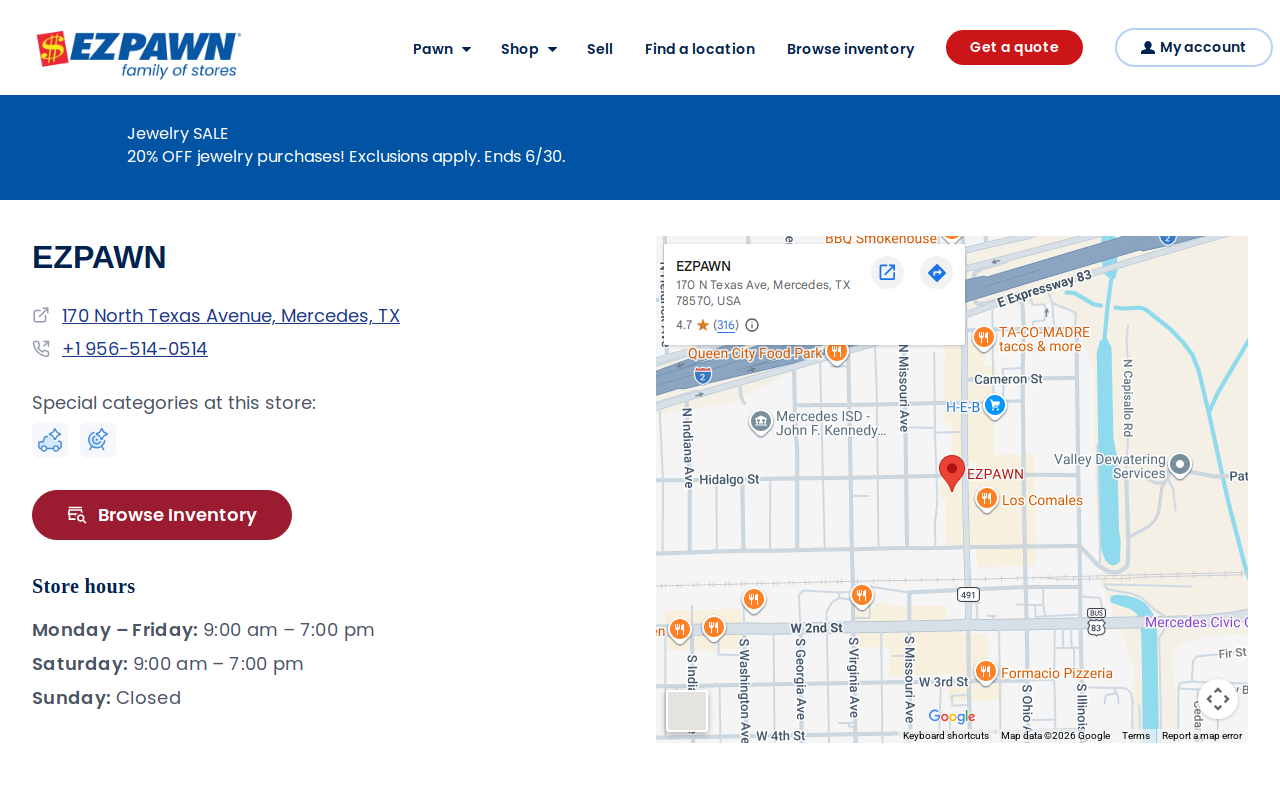
Task: Click the Los Comales restaurant marker
Action: click(986, 499)
